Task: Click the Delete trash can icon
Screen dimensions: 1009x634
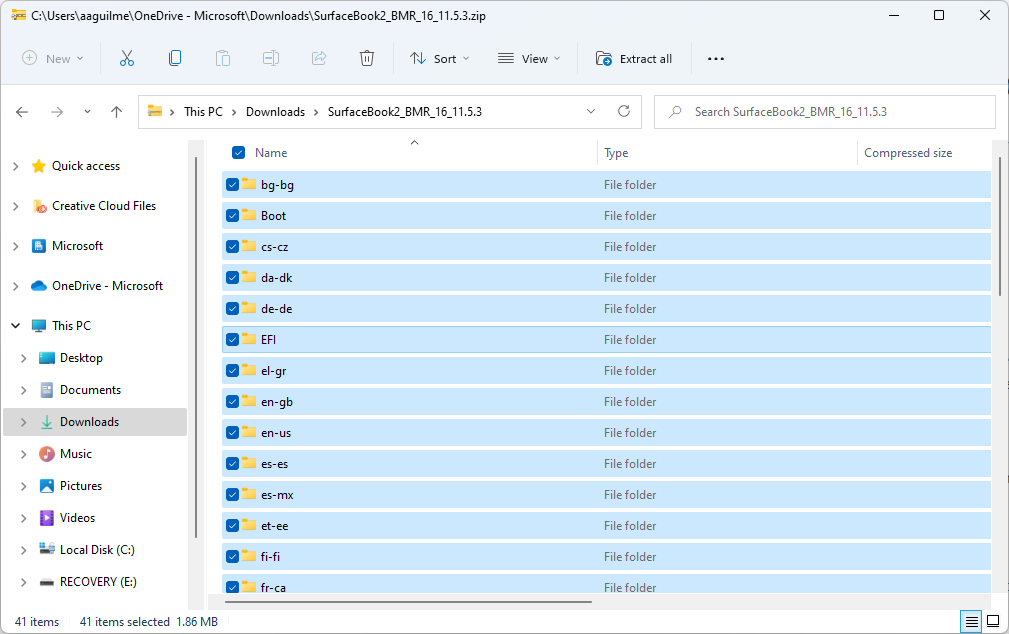Action: (x=367, y=59)
